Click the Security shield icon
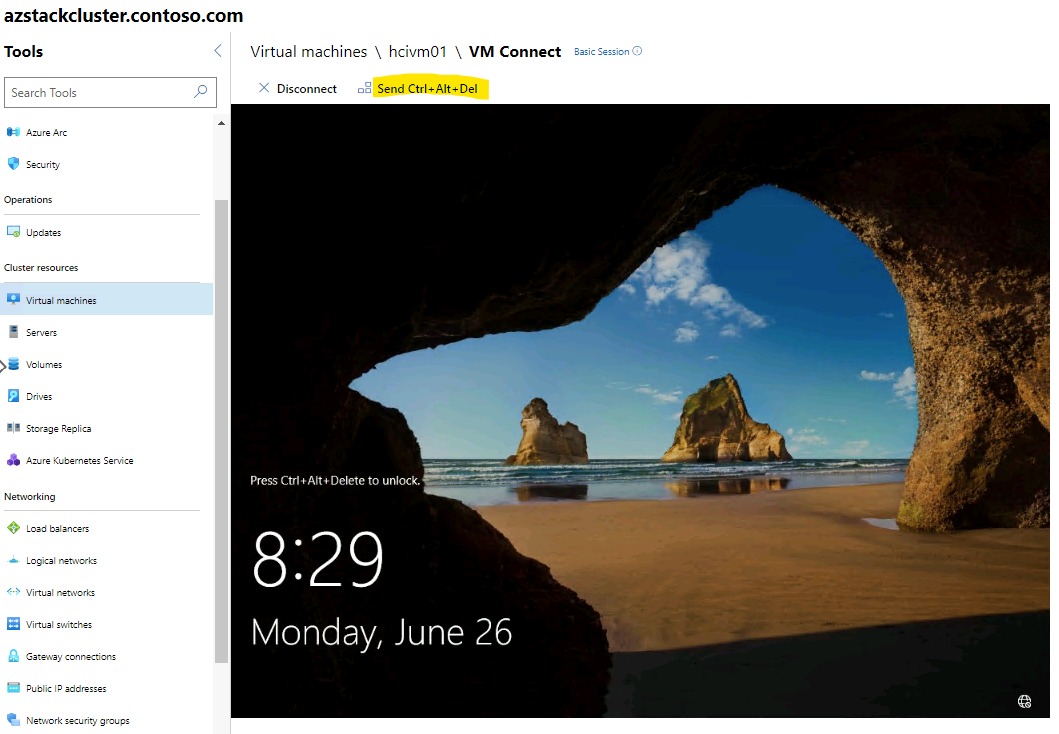The height and width of the screenshot is (734, 1059). click(13, 163)
